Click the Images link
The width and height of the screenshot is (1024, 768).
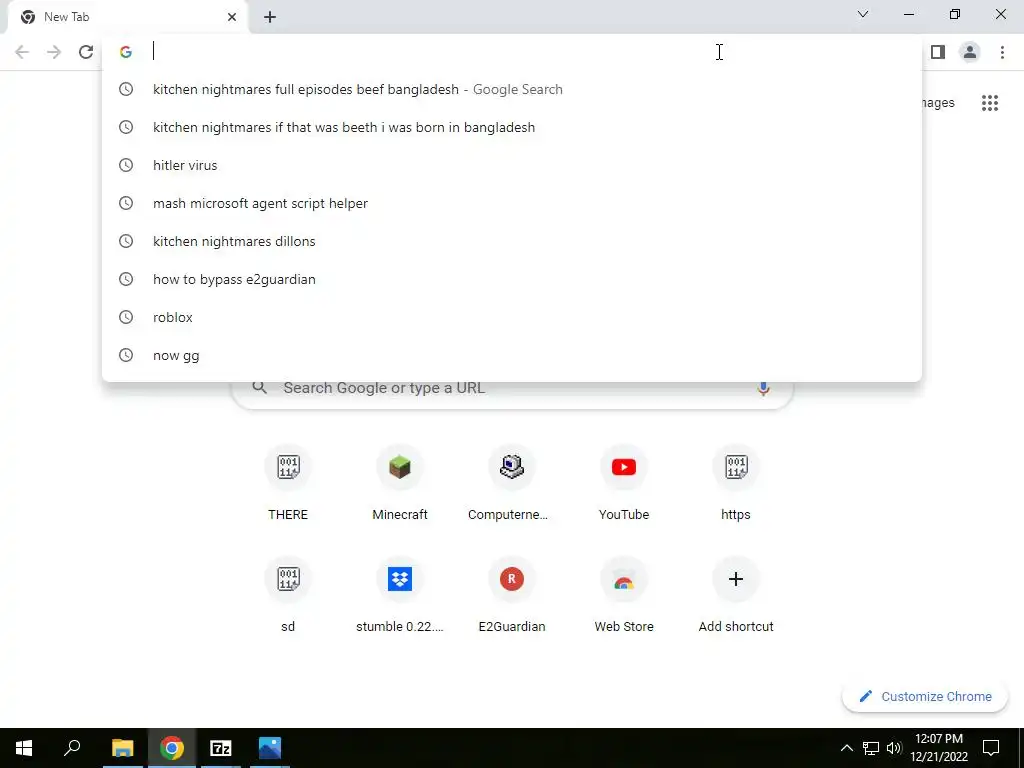tap(938, 103)
